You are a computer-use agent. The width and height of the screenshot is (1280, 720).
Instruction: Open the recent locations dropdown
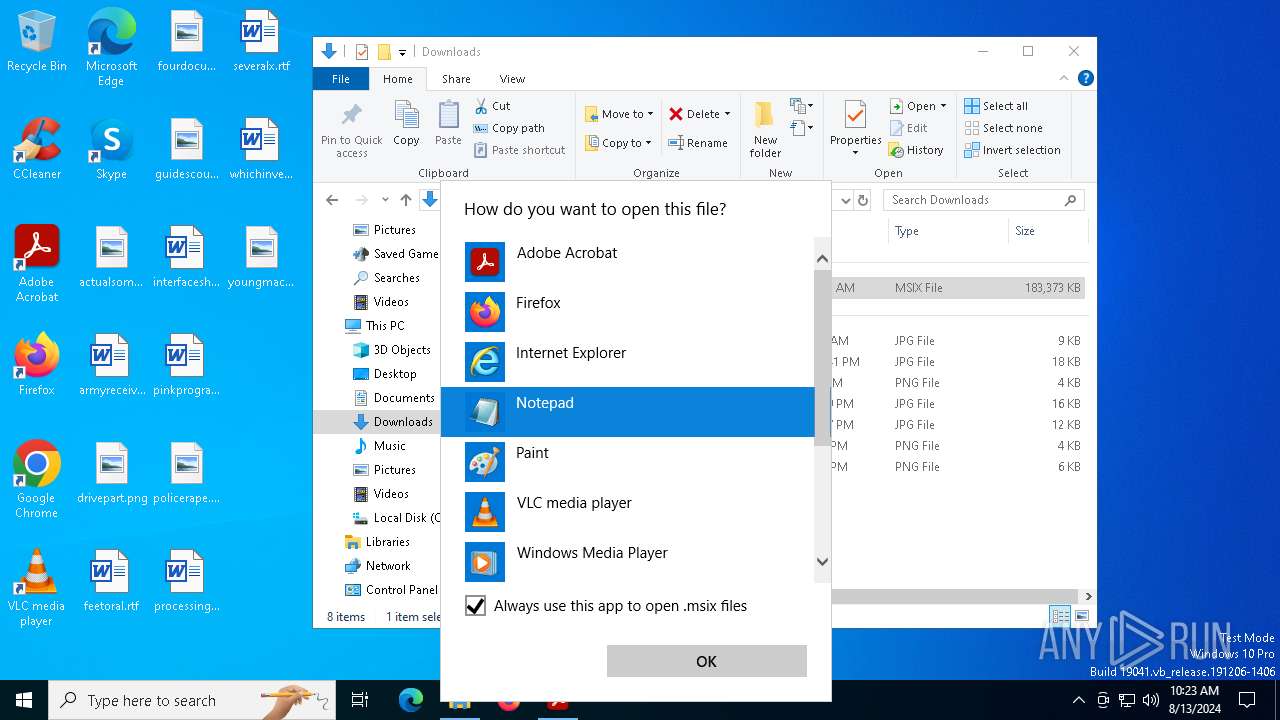pyautogui.click(x=385, y=200)
